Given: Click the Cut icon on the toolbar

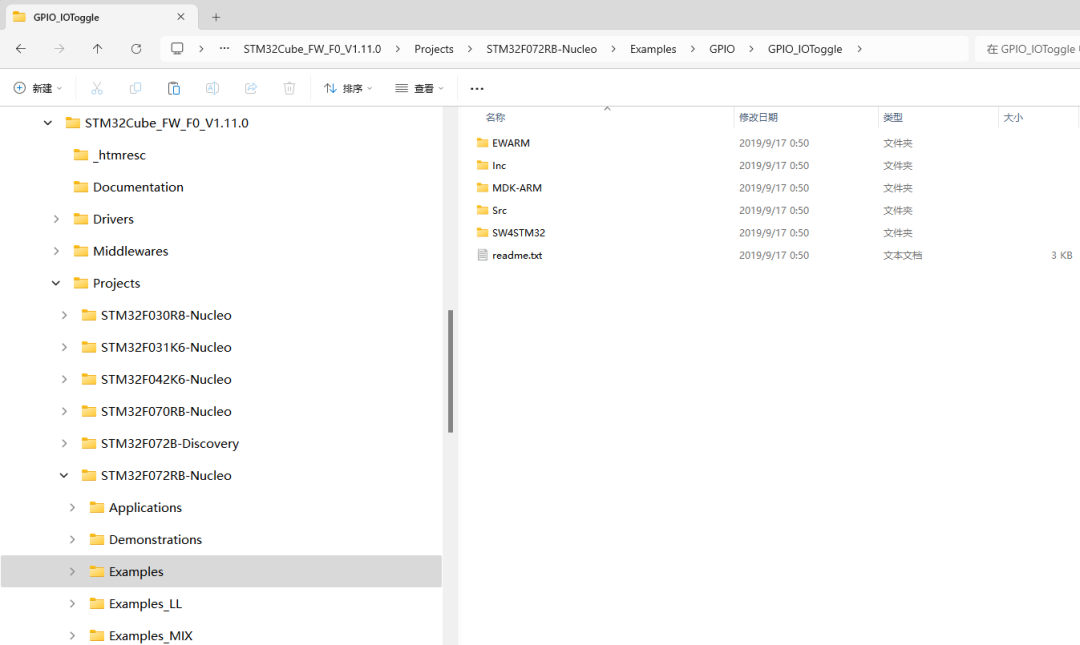Looking at the screenshot, I should (x=96, y=88).
